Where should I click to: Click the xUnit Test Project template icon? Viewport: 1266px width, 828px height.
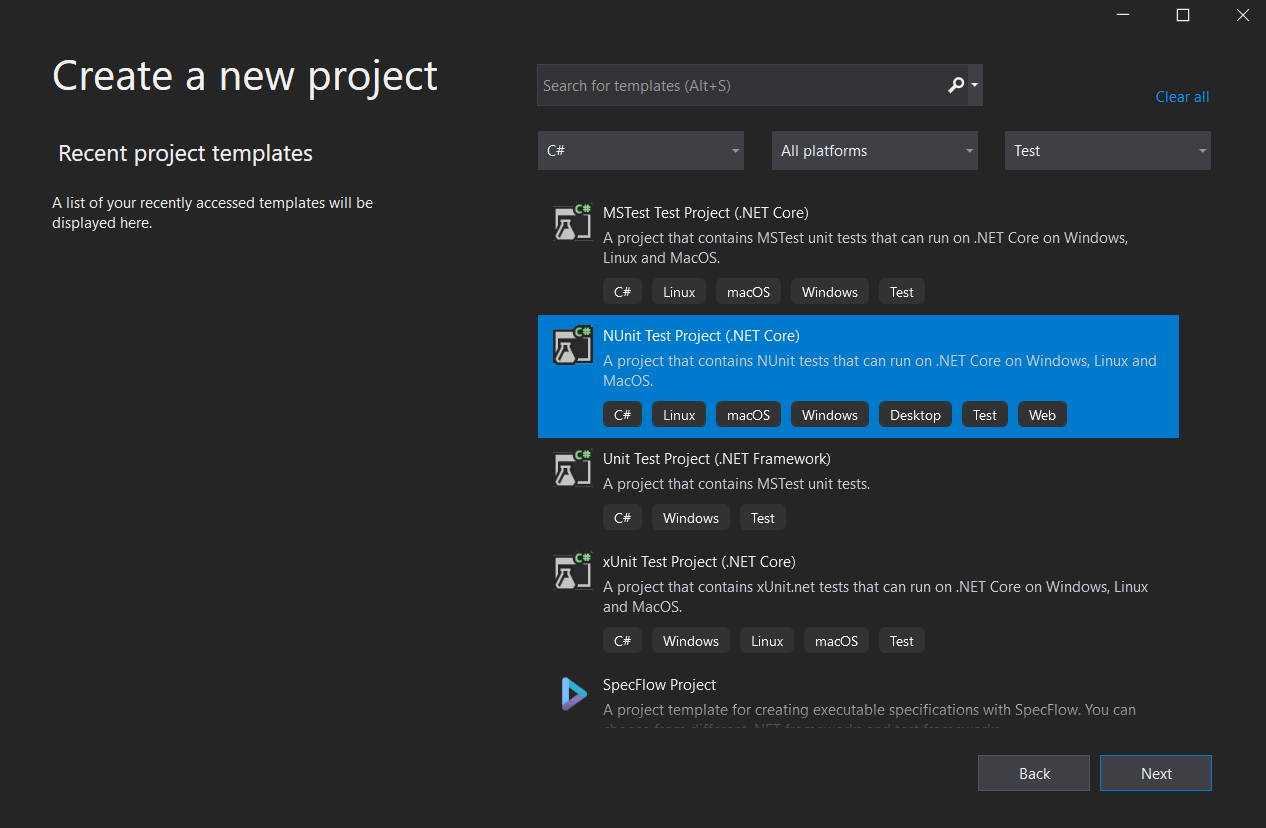click(572, 571)
